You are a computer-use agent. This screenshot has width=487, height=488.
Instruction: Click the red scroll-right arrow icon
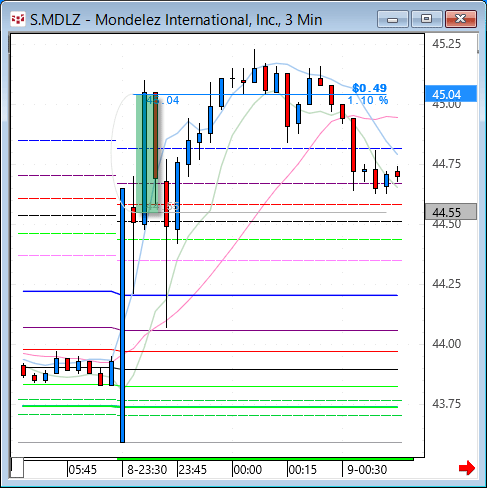[x=466, y=468]
